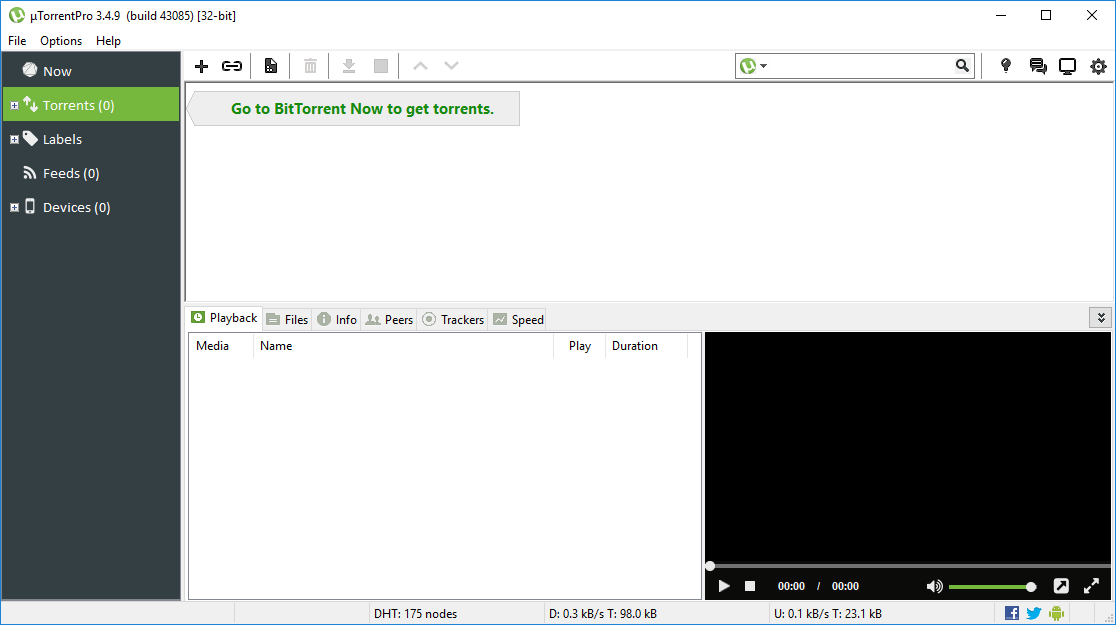Click the Android icon in status bar

pos(1056,613)
